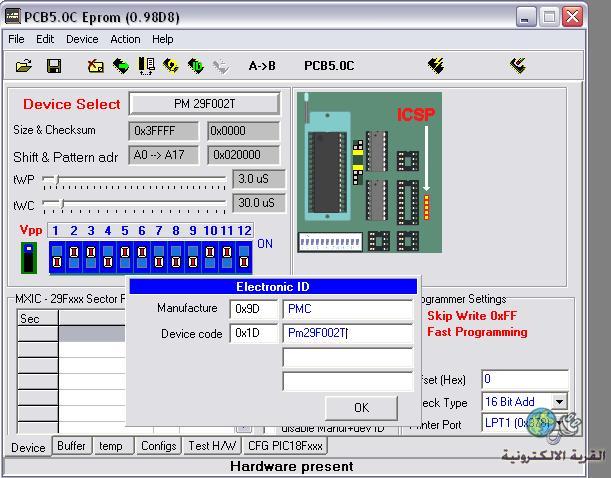Image resolution: width=611 pixels, height=478 pixels.
Task: Save buffer using the floppy disk icon
Action: (x=54, y=65)
